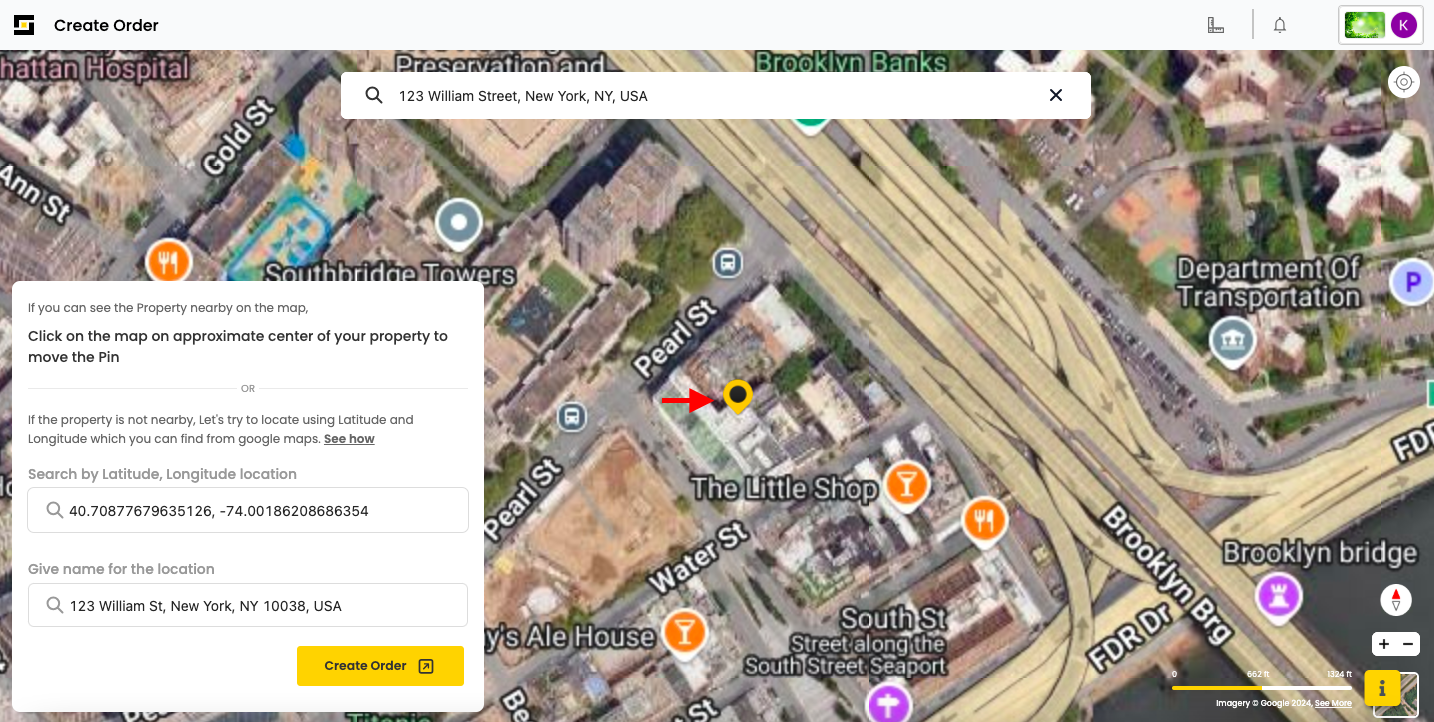Click the search icon in the location name field
This screenshot has height=722, width=1434.
55,606
